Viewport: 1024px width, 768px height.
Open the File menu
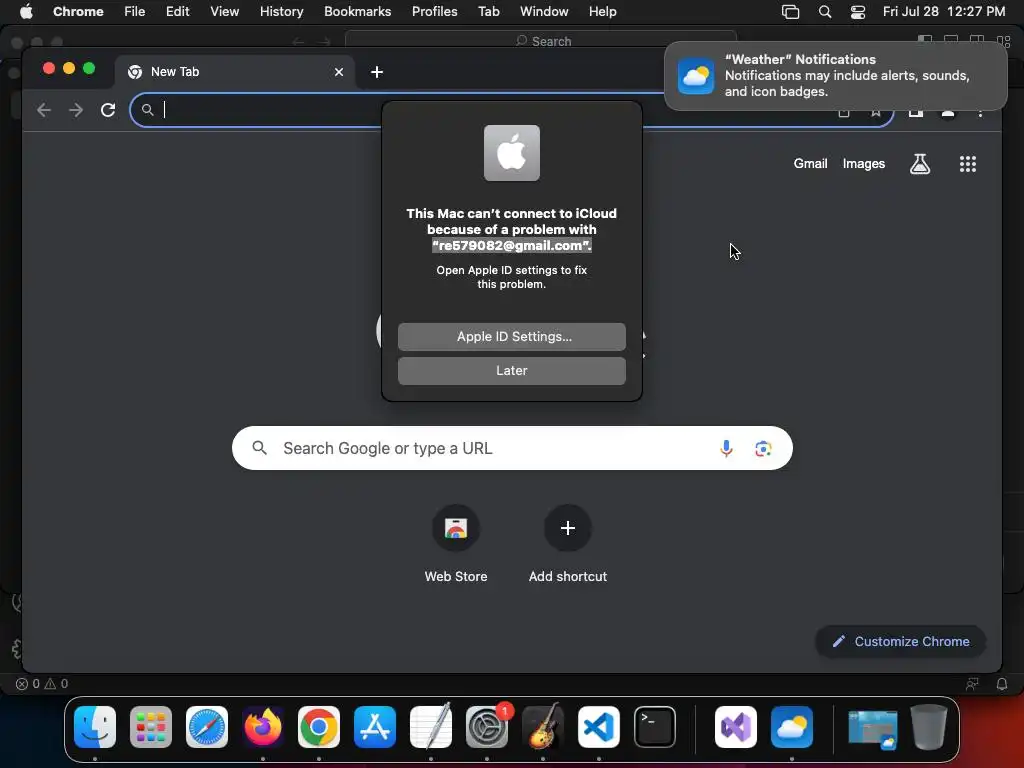(x=135, y=11)
